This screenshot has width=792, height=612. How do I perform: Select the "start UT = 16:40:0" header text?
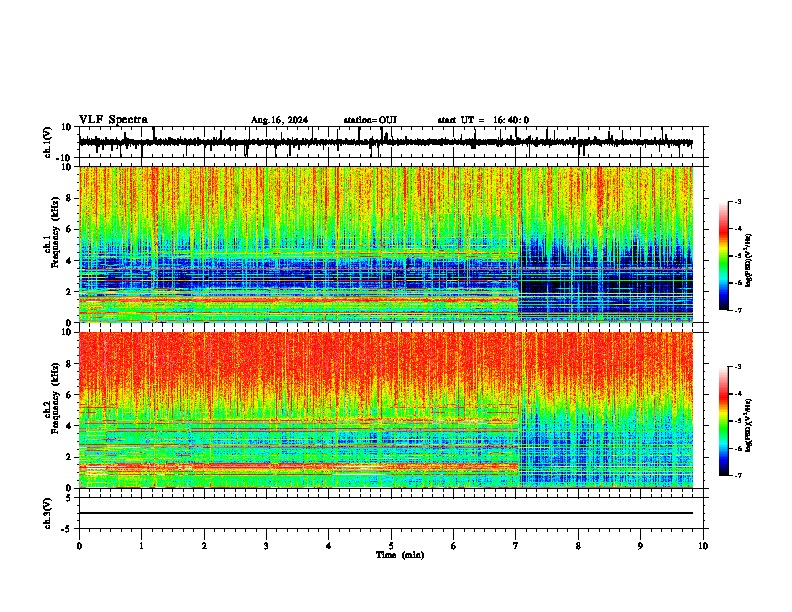483,120
